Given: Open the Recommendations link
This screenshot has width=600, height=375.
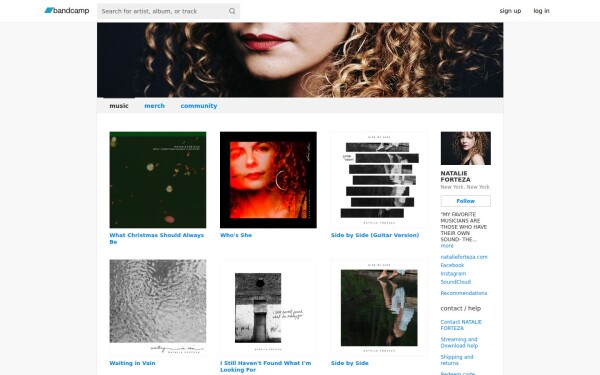Looking at the screenshot, I should [463, 293].
